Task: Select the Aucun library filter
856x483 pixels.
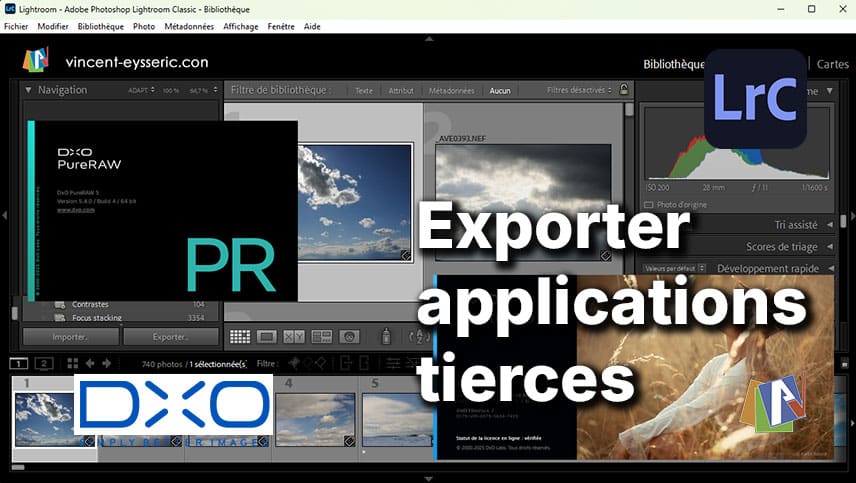Action: pos(500,91)
